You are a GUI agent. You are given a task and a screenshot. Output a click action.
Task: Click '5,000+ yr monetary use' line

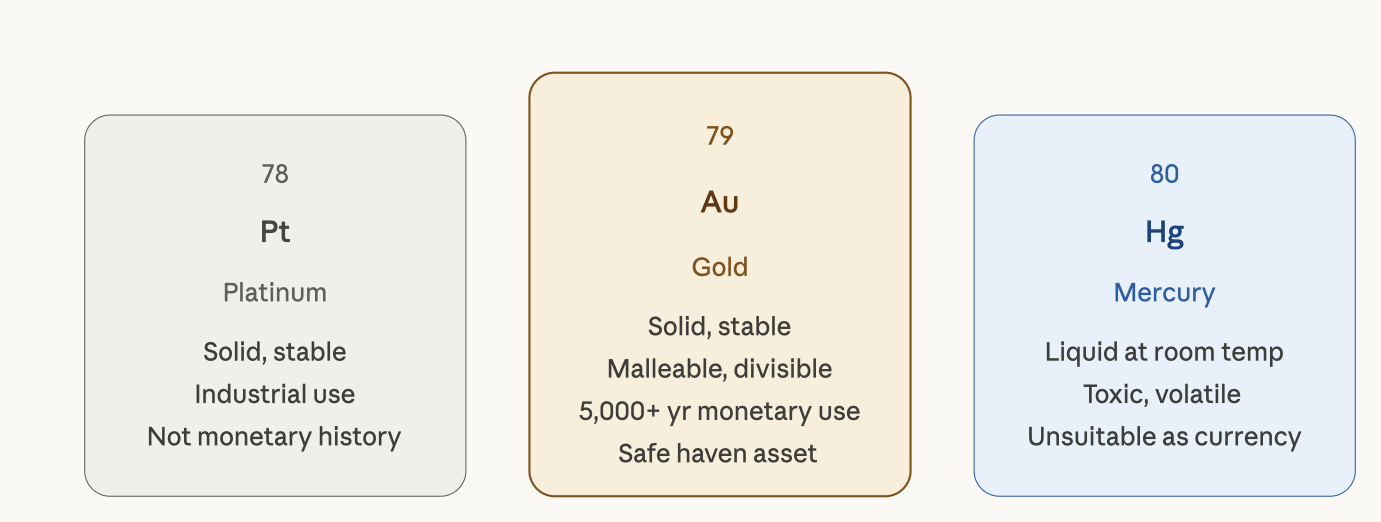point(720,411)
